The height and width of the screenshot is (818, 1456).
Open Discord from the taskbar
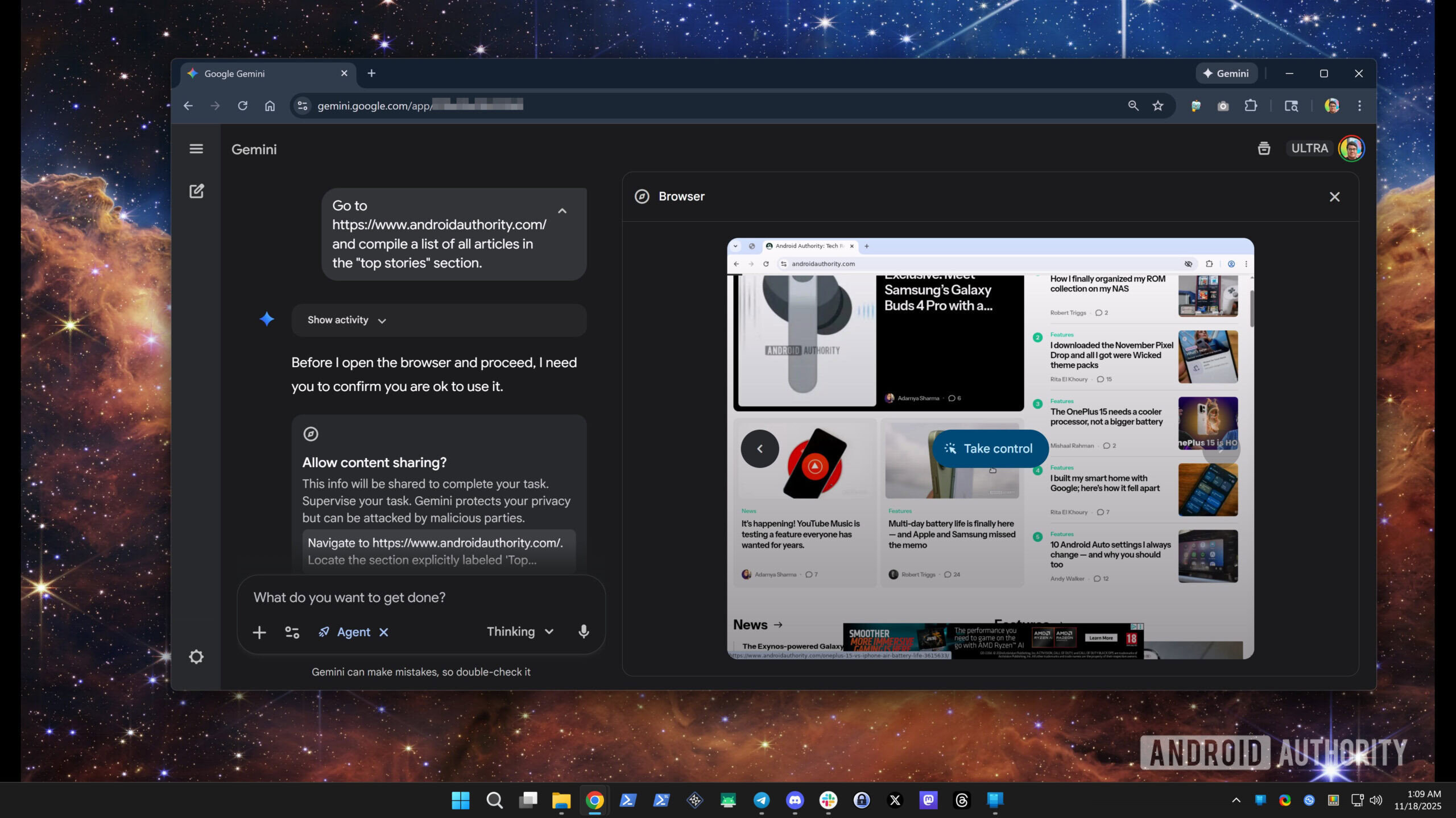795,800
